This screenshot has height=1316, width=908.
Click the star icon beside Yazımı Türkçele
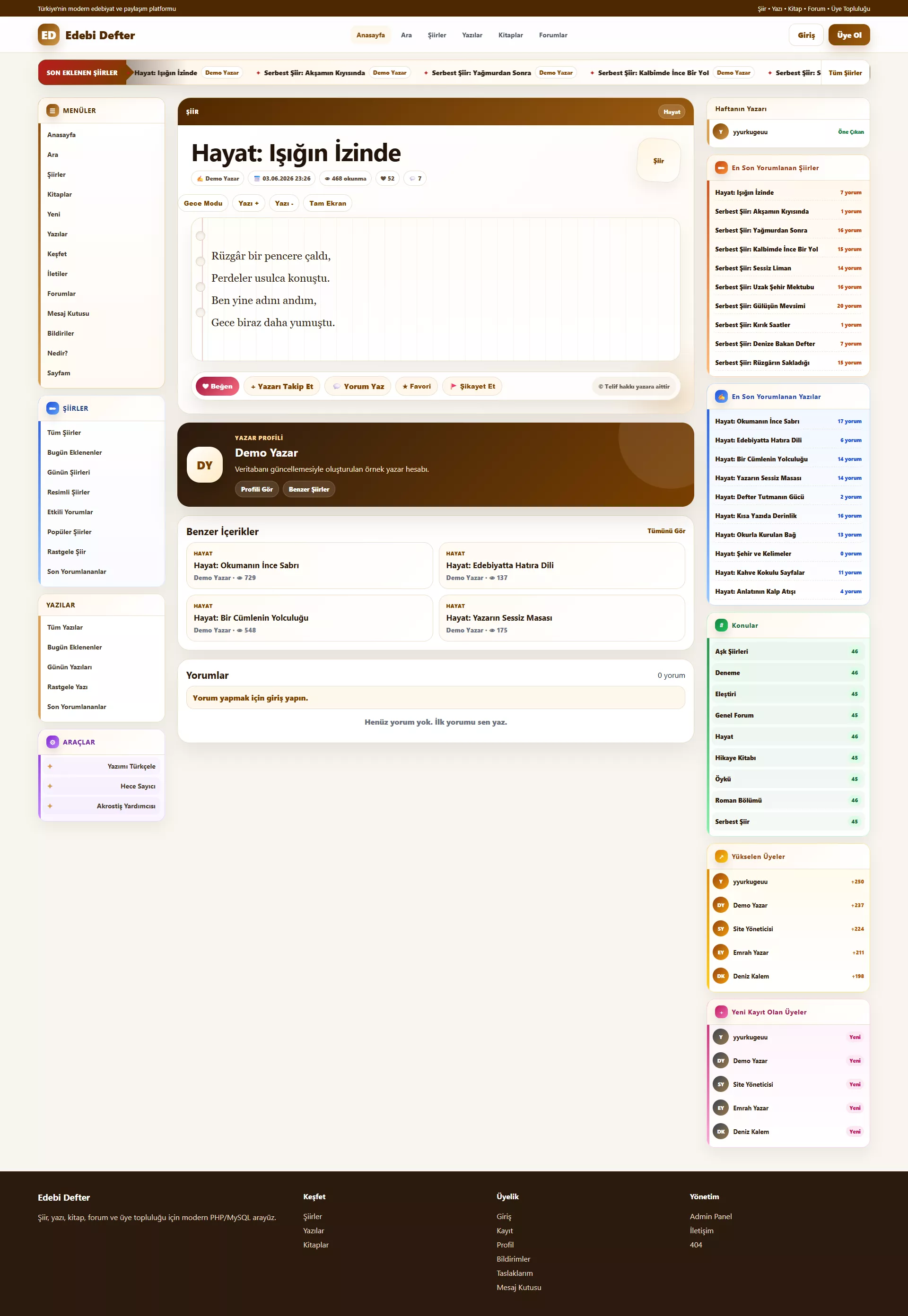coord(50,767)
